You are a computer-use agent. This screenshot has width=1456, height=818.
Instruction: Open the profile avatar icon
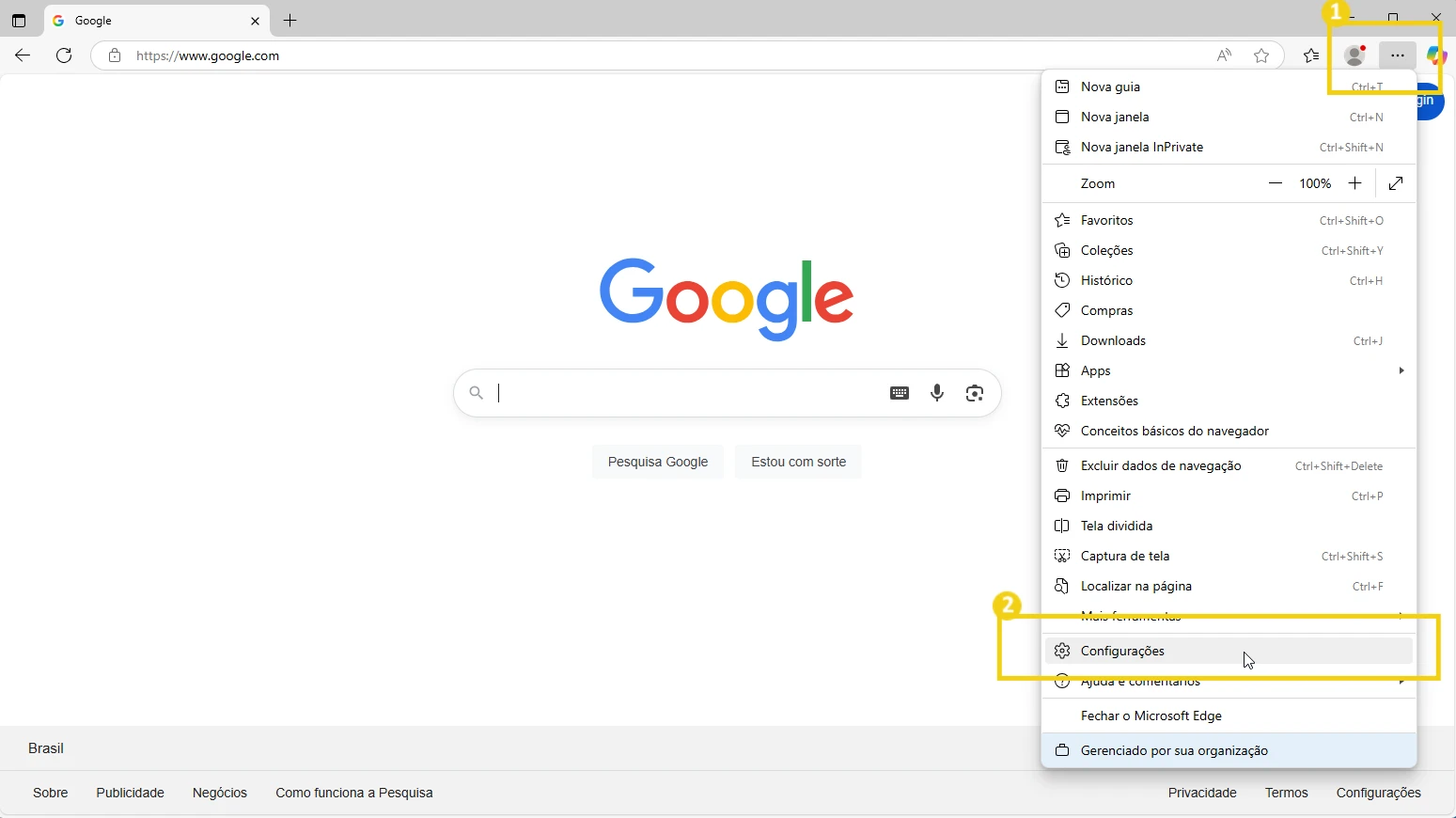click(x=1354, y=55)
